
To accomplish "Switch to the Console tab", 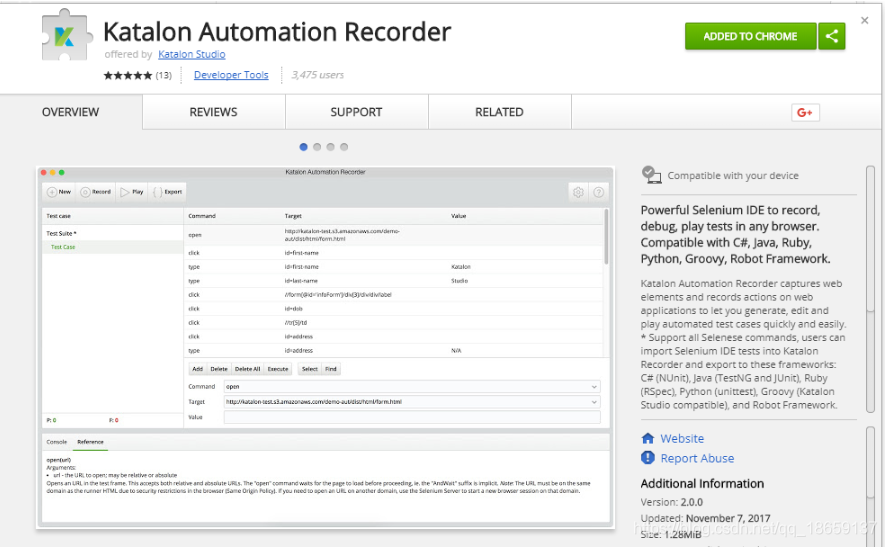I will point(57,442).
